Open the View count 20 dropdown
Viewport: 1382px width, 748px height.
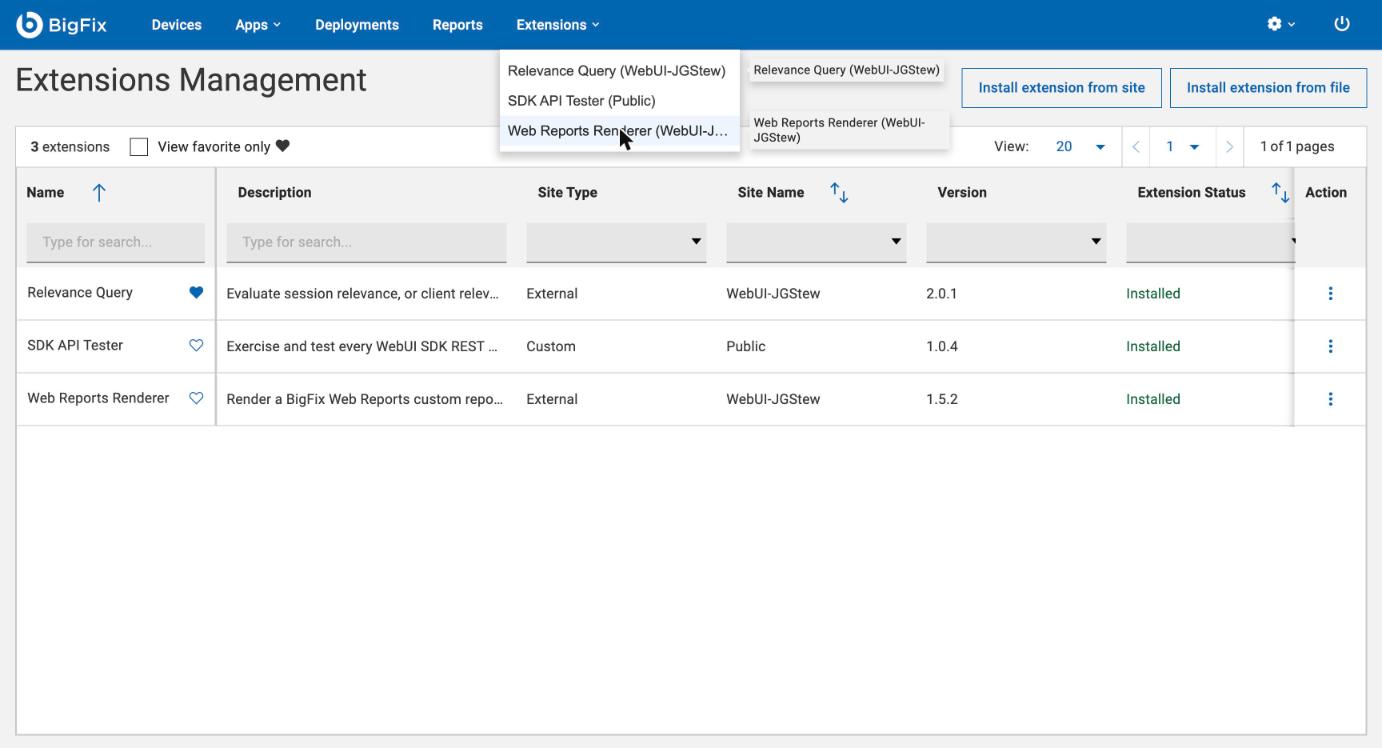pos(1080,147)
